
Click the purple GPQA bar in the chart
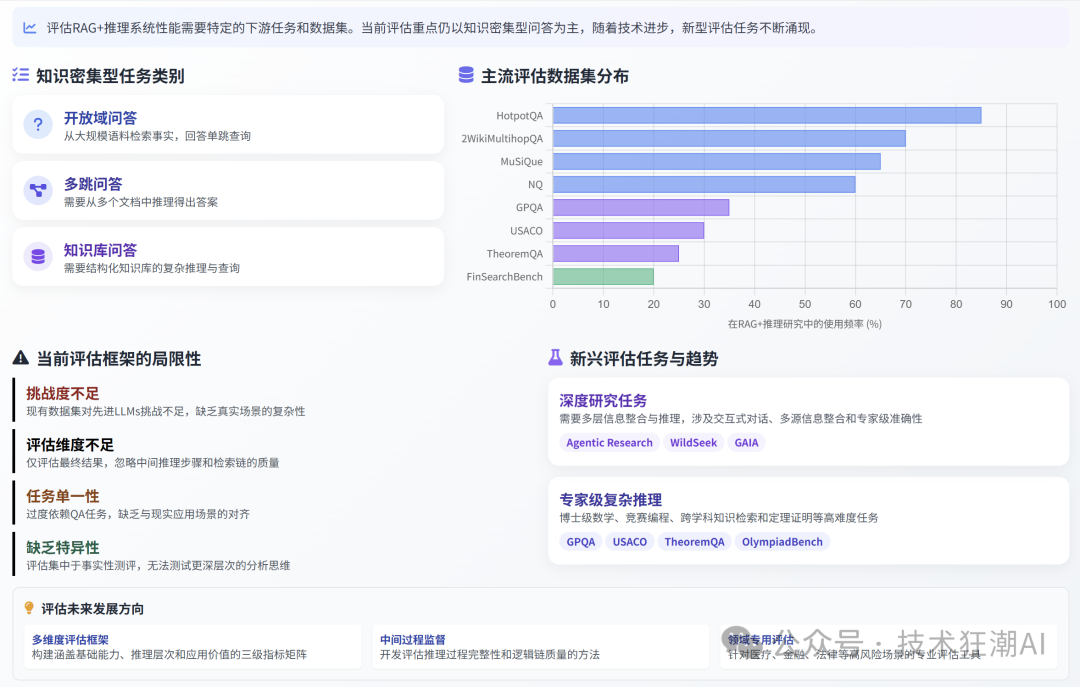pos(641,207)
